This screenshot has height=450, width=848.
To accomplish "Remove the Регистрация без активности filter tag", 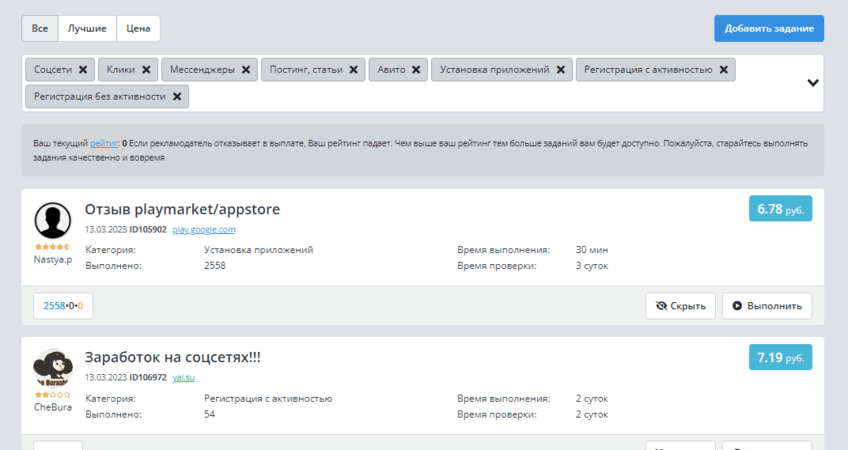I will (x=177, y=97).
